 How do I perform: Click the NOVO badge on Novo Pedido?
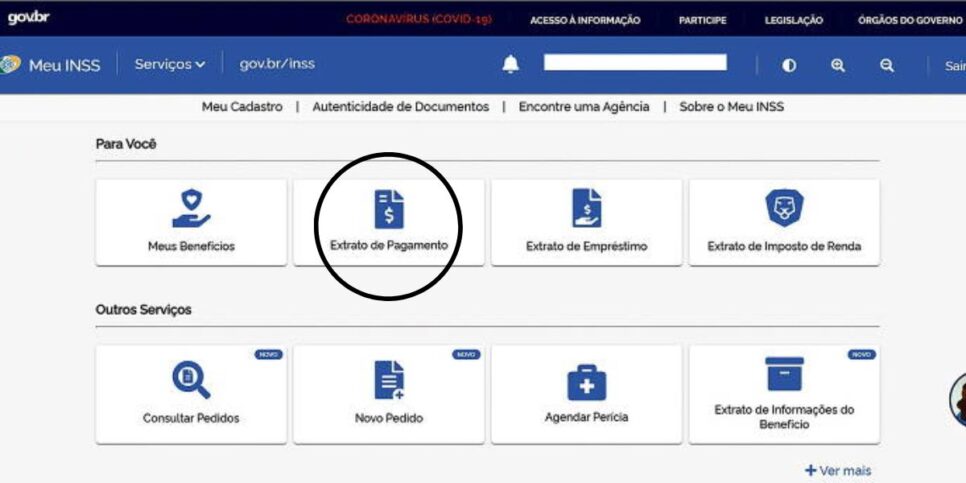[x=466, y=355]
